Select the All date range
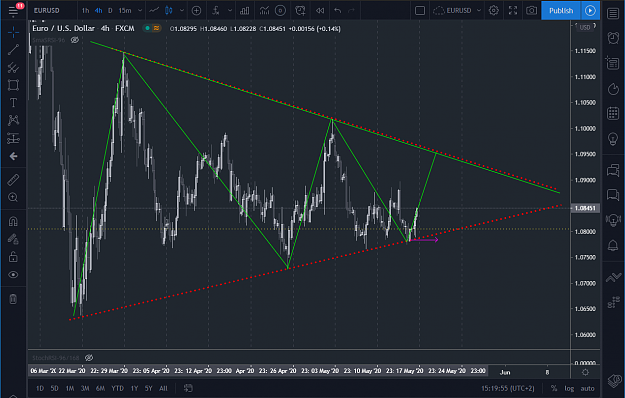Image resolution: width=625 pixels, height=398 pixels. (163, 388)
